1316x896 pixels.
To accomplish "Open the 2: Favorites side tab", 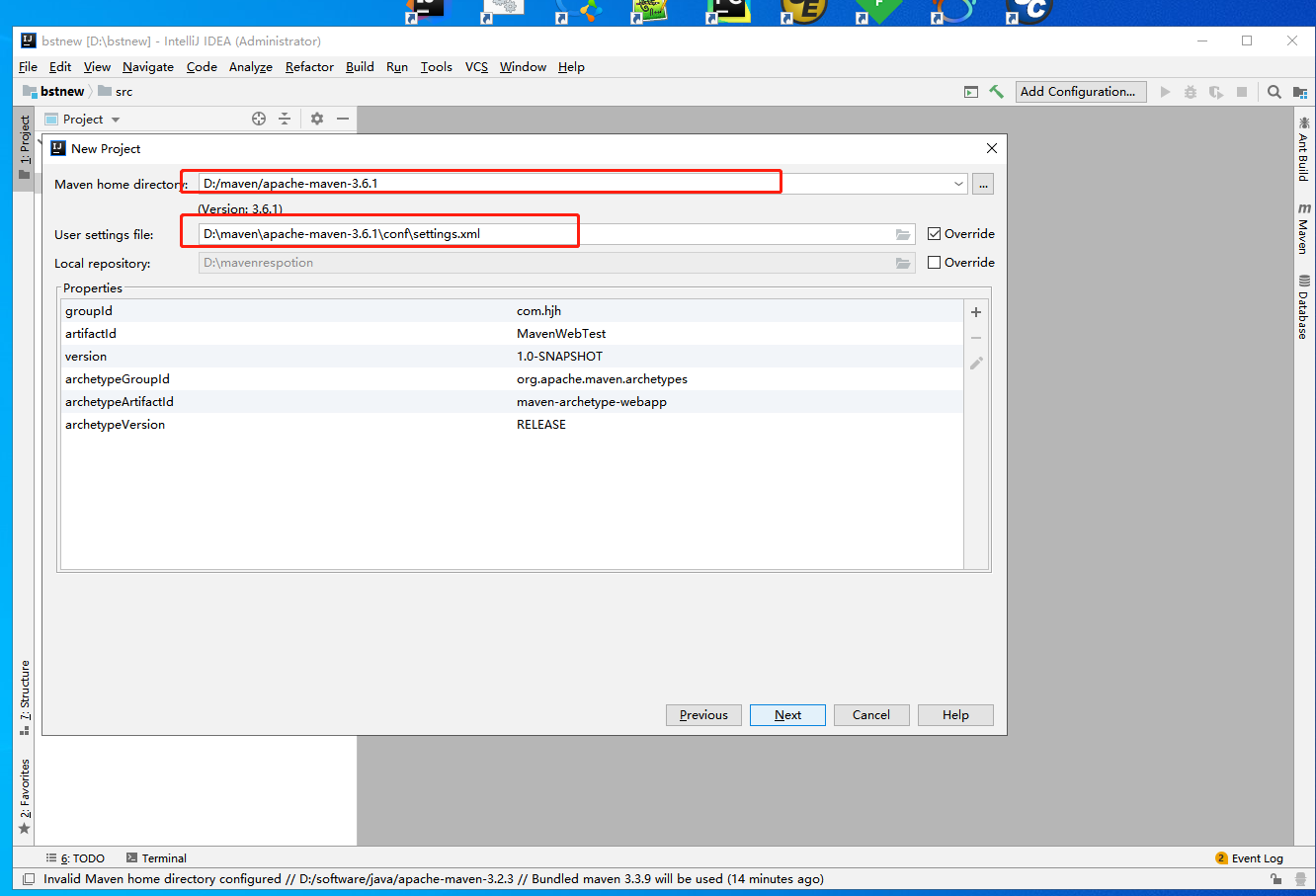I will 25,796.
